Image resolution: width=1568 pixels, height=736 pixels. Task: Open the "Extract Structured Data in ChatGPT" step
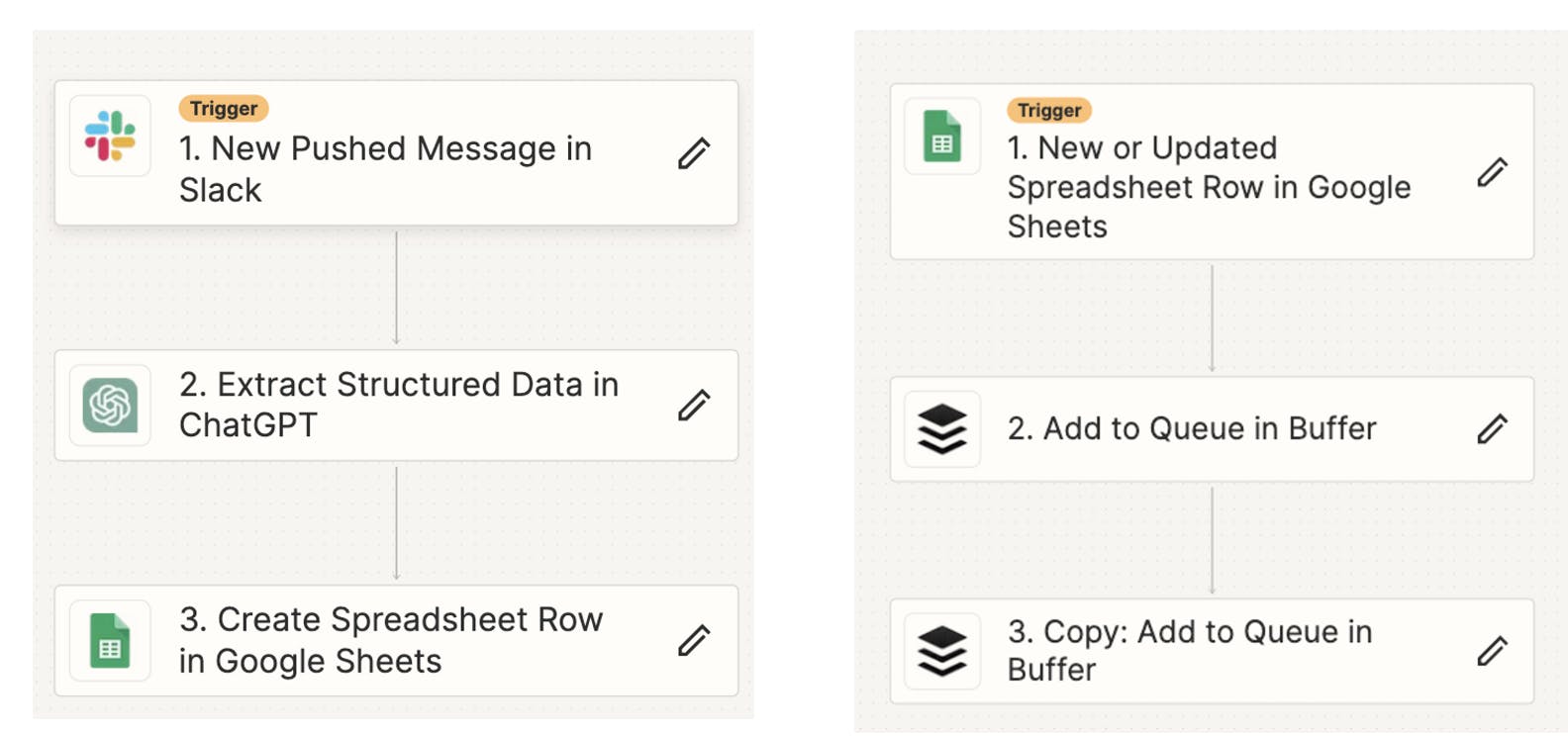click(398, 405)
